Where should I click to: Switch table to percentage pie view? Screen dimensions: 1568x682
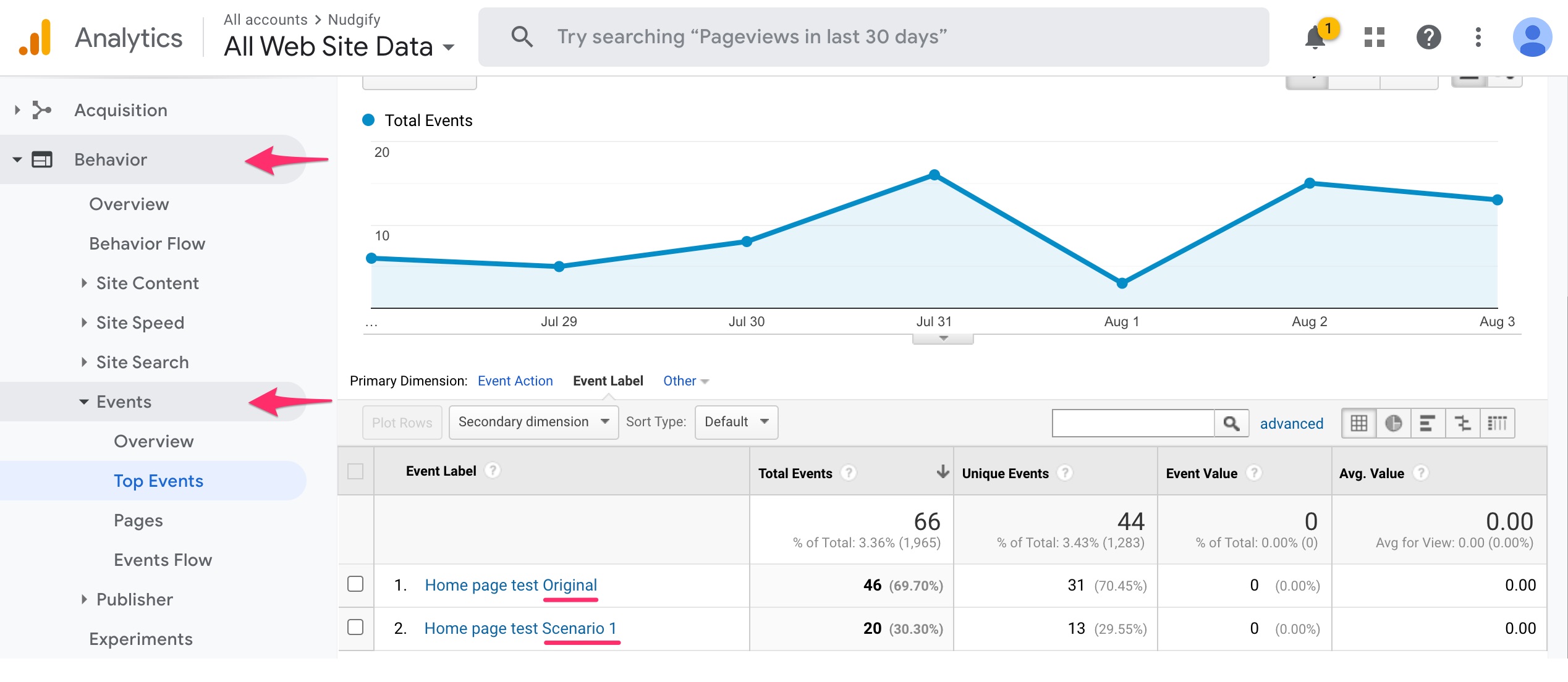point(1393,423)
